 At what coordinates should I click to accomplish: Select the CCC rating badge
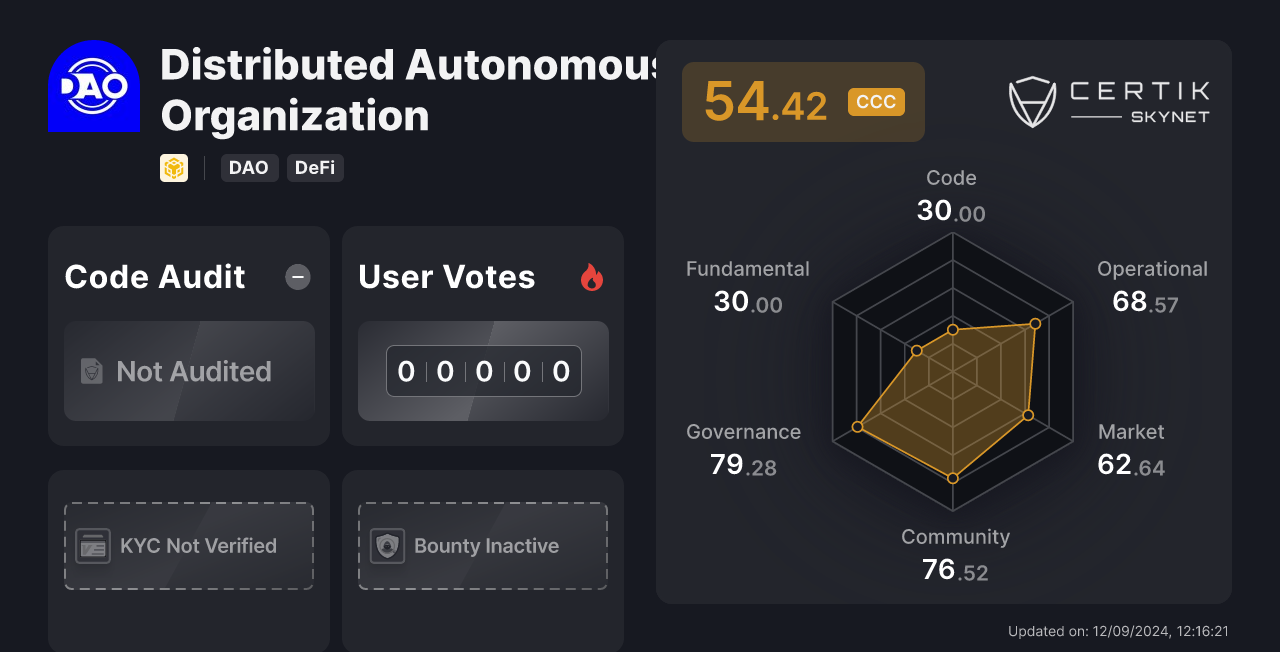pos(876,101)
